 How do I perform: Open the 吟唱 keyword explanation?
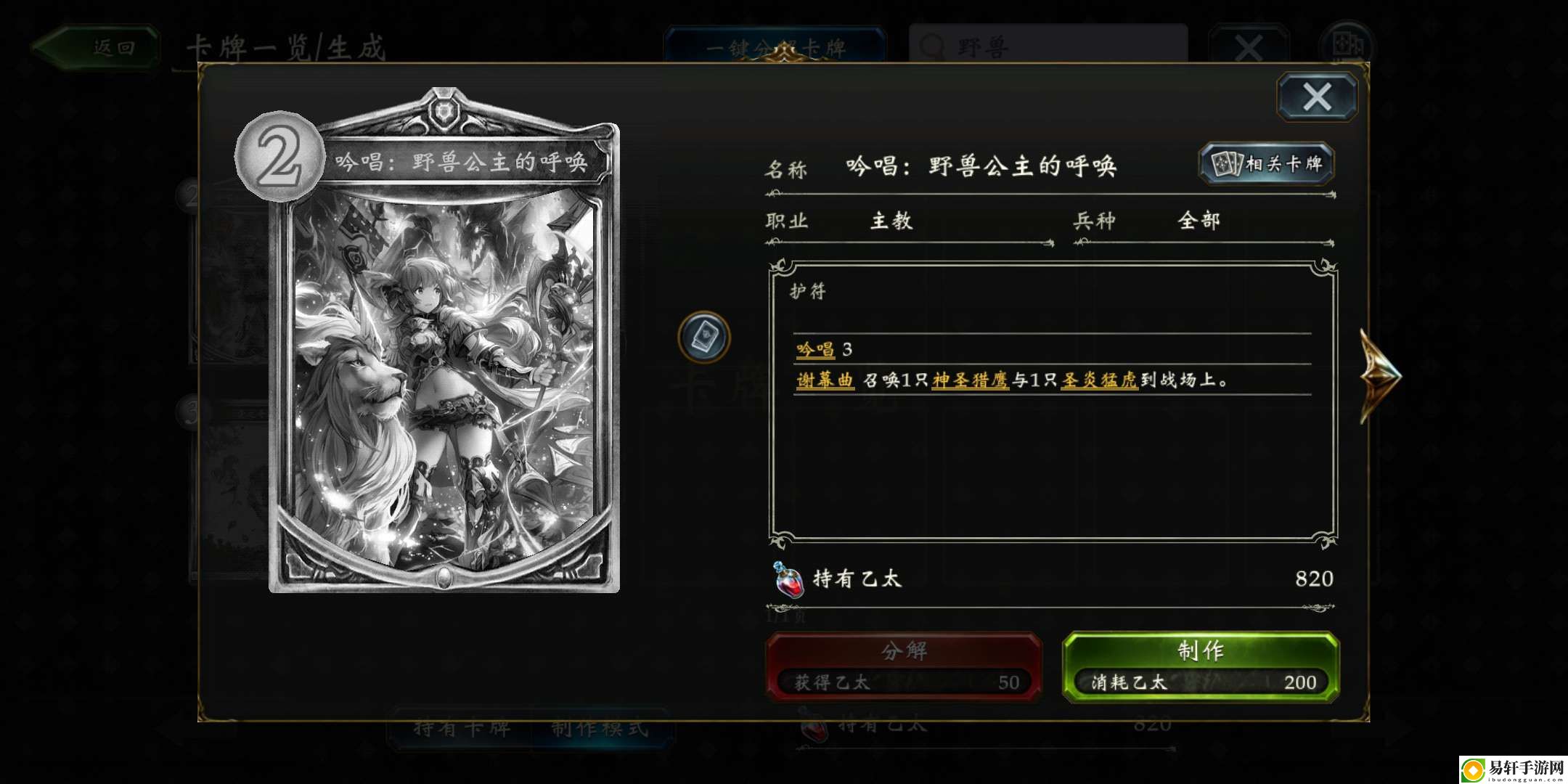pos(815,349)
